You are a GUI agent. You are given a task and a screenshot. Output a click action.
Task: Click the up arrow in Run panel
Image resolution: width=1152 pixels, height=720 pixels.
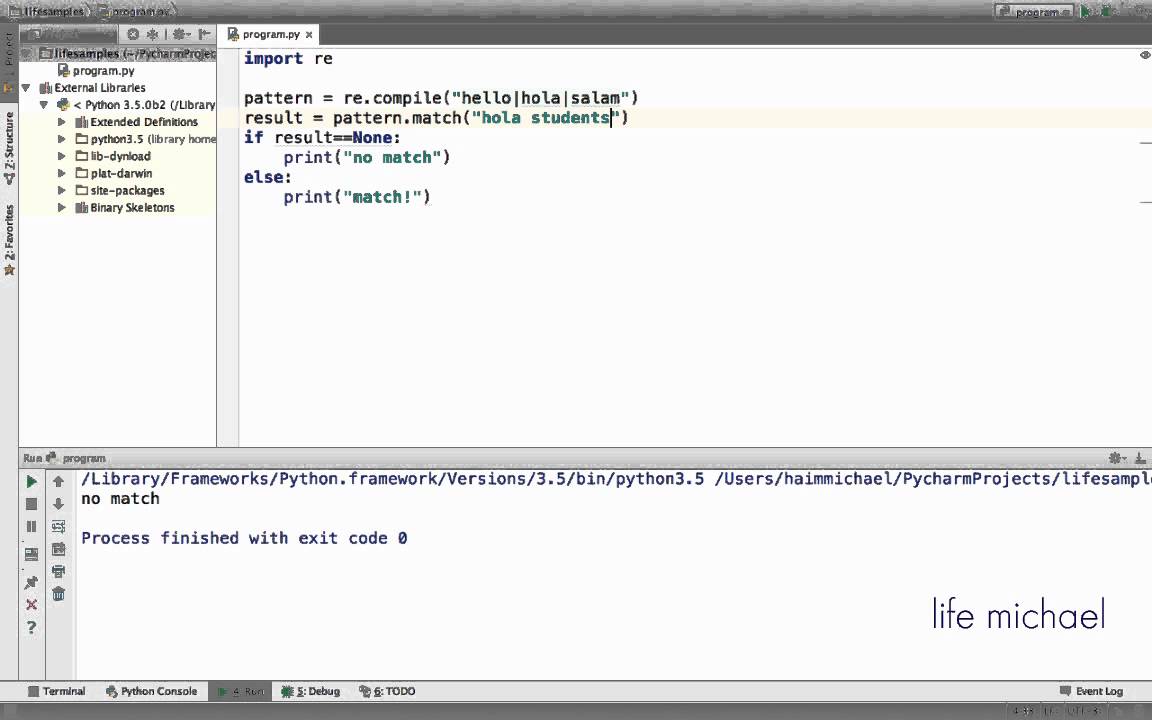click(58, 482)
